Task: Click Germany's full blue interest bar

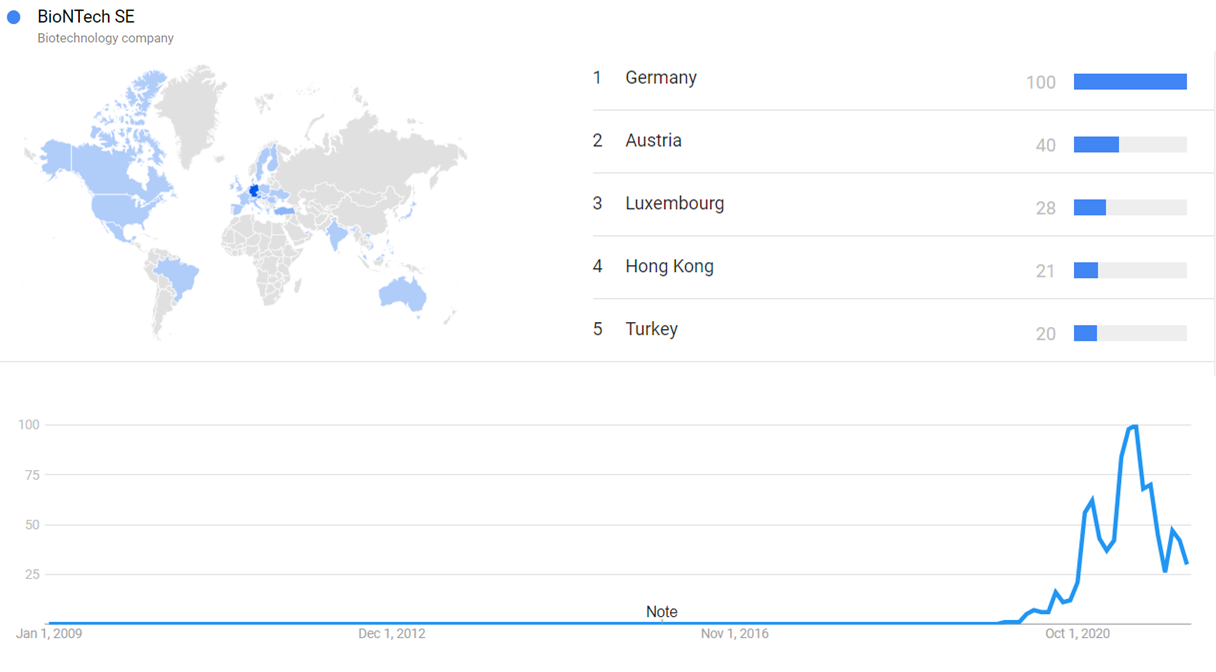Action: [x=1130, y=82]
